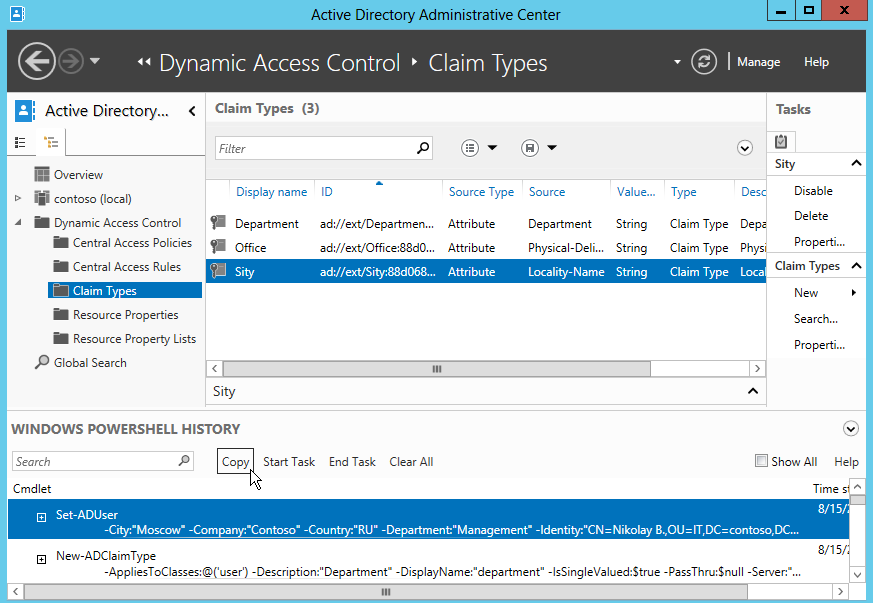Click the Dynamic Access Control breadcrumb
This screenshot has width=873, height=603.
click(x=279, y=63)
